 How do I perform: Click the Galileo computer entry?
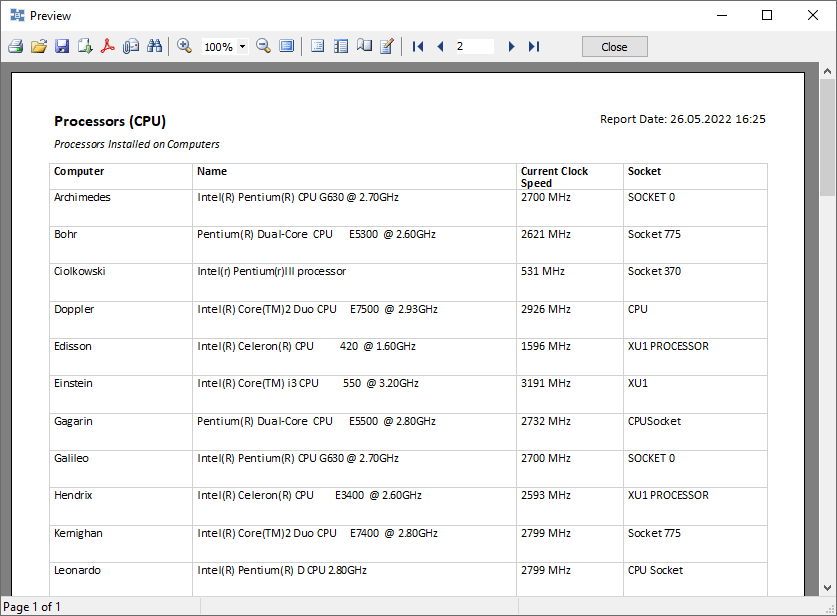click(71, 459)
